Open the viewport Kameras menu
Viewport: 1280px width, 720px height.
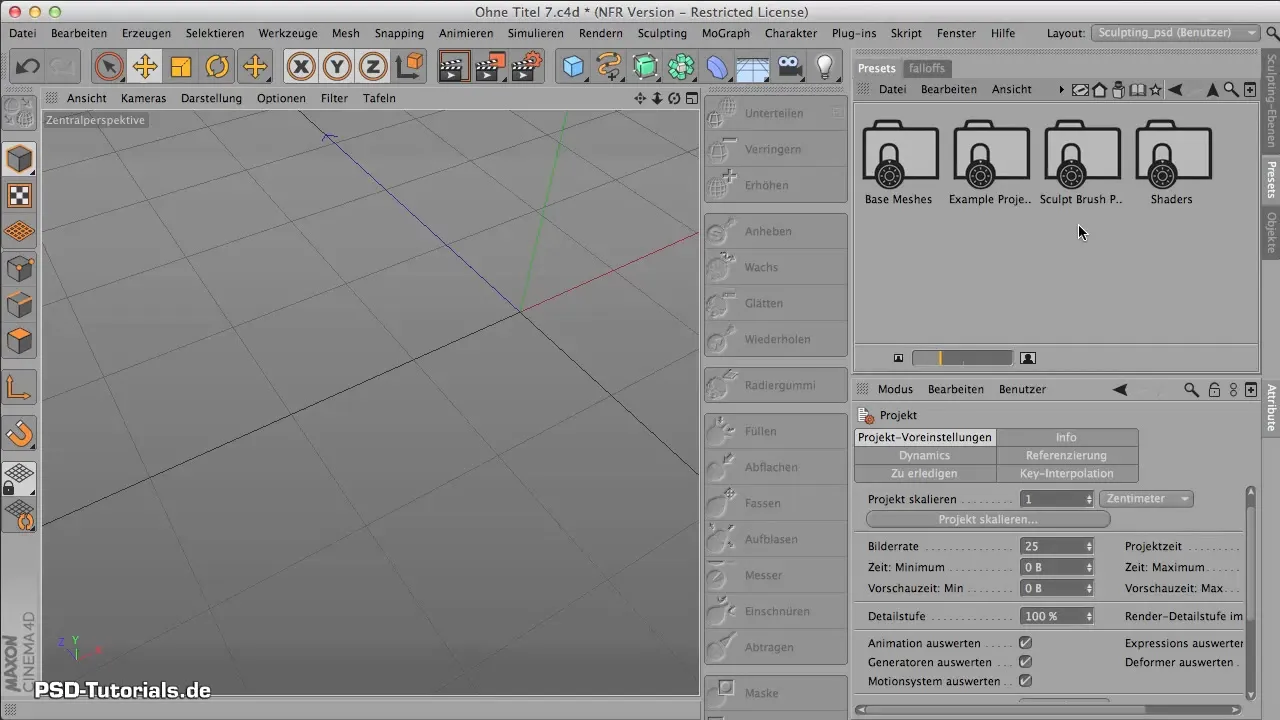pos(144,98)
